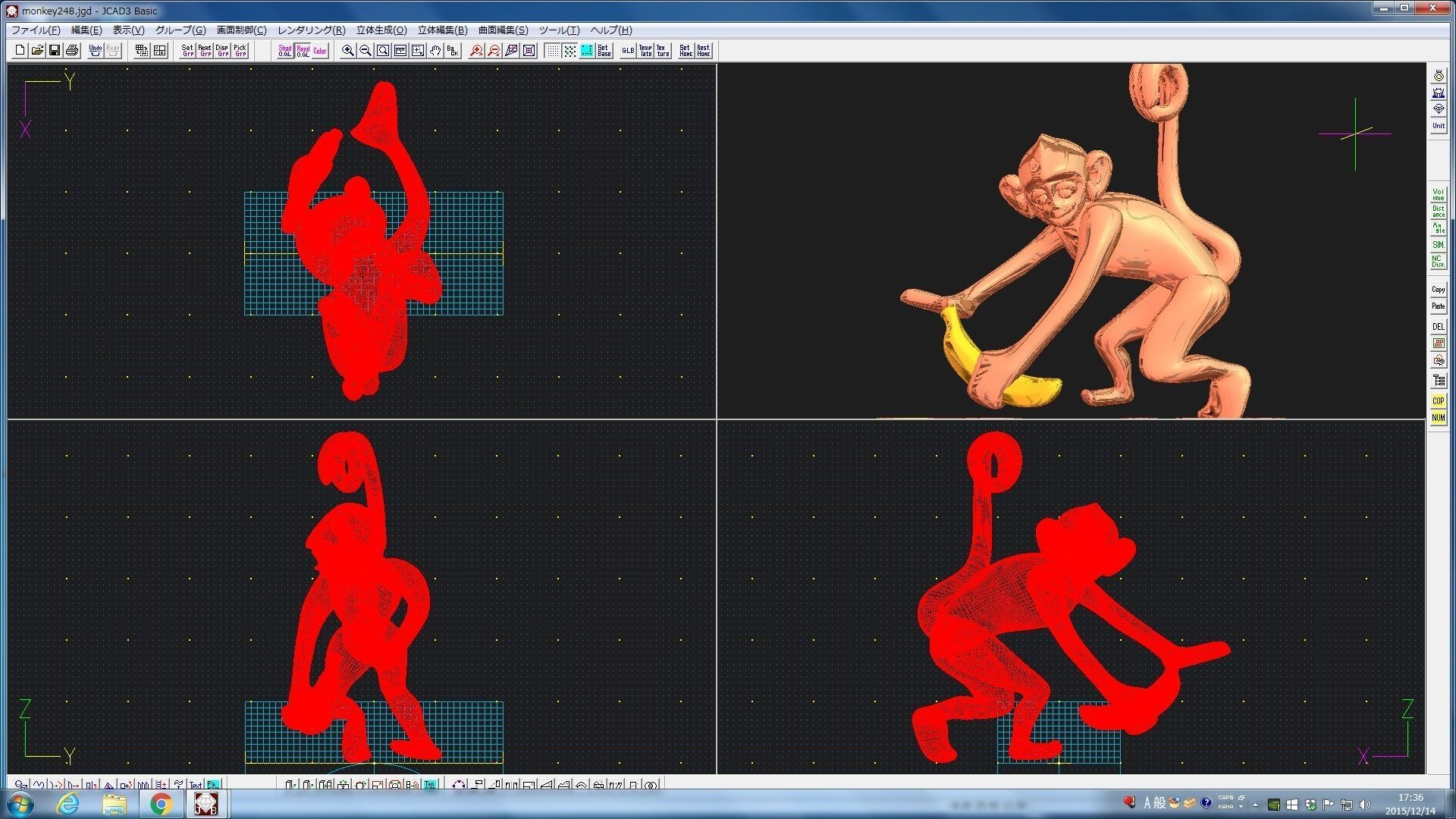The image size is (1456, 819).
Task: Click the Save file toolbar icon
Action: pos(55,51)
